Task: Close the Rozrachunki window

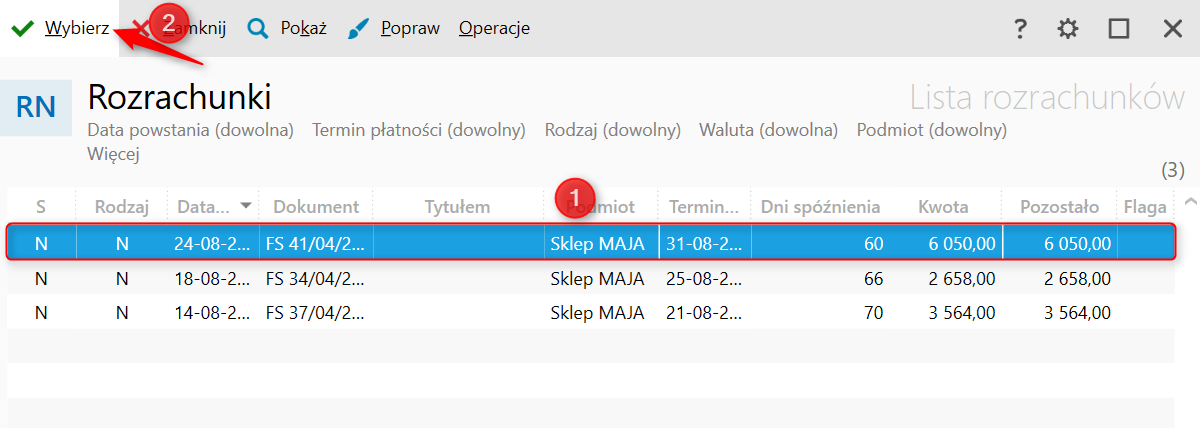Action: [x=1173, y=29]
